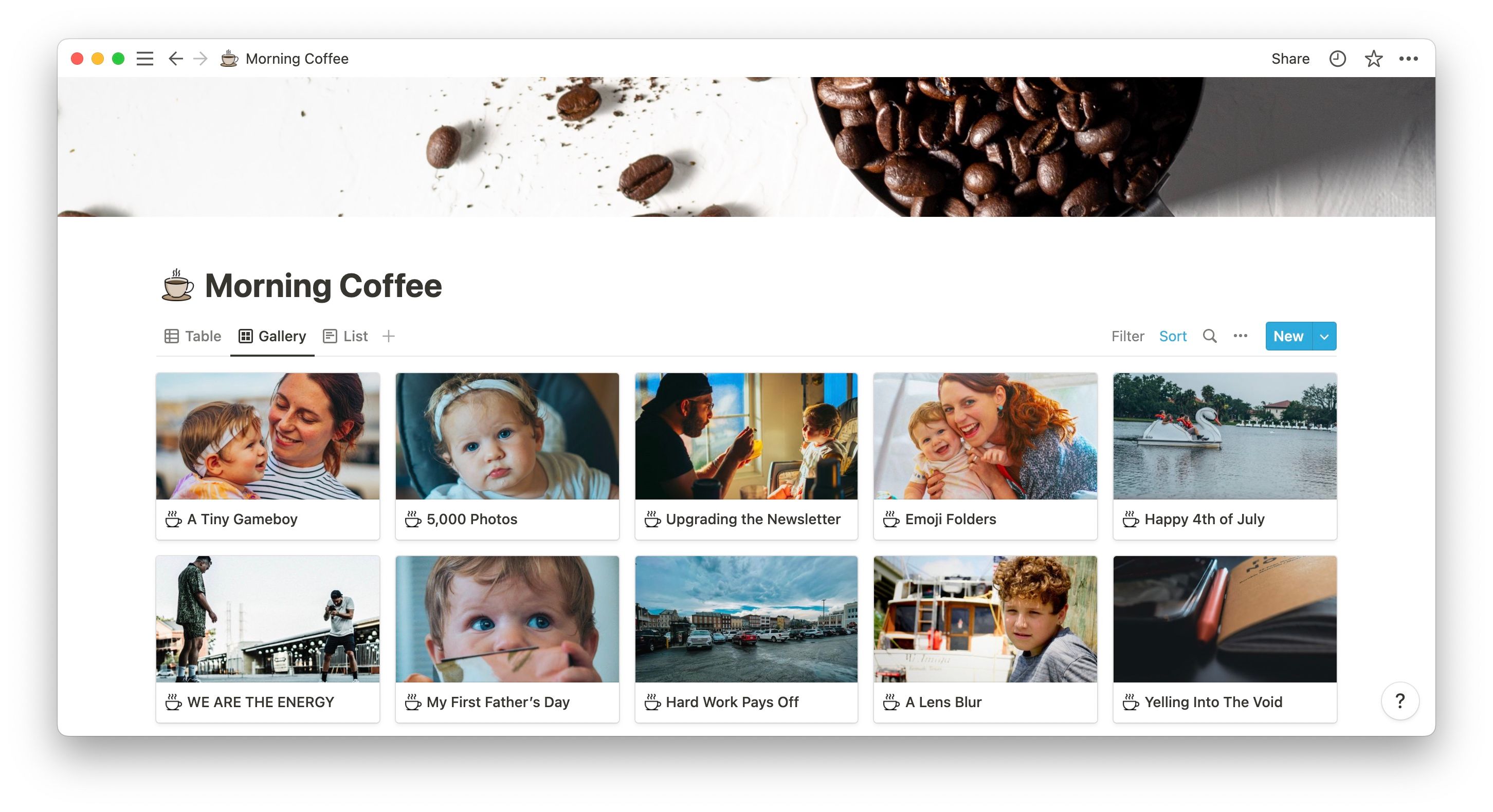Go back with the left arrow

tap(176, 59)
